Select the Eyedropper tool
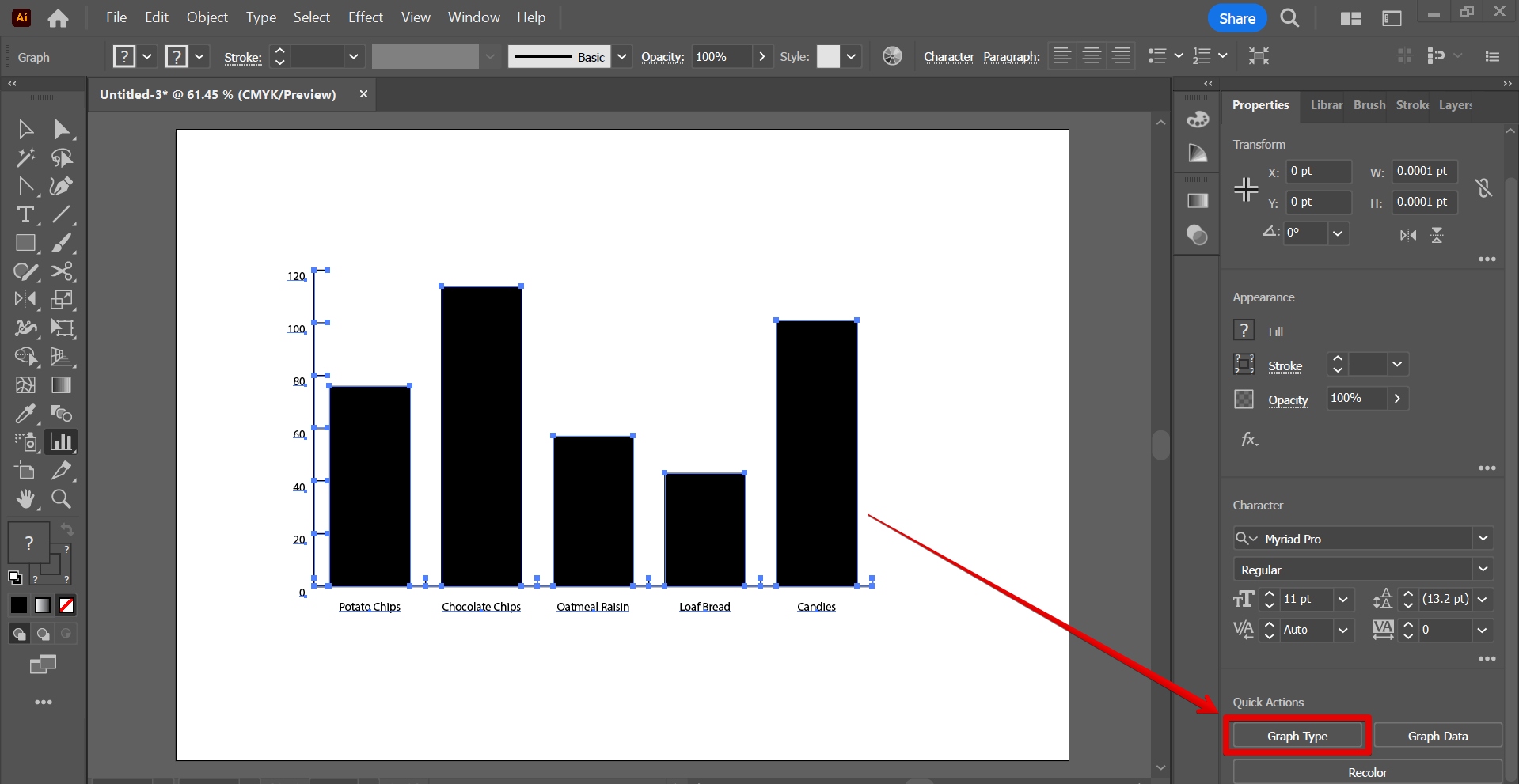The height and width of the screenshot is (784, 1519). [x=25, y=414]
